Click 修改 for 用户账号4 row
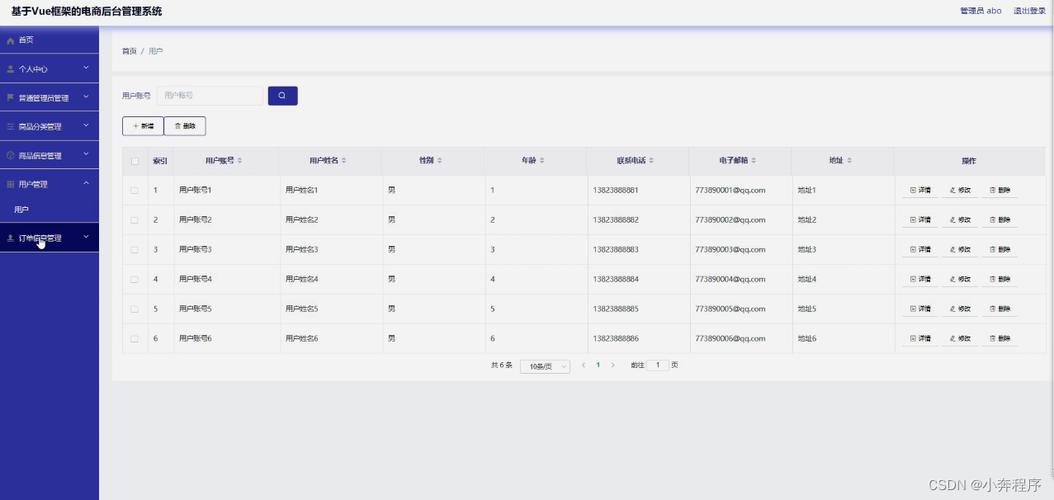 [960, 279]
